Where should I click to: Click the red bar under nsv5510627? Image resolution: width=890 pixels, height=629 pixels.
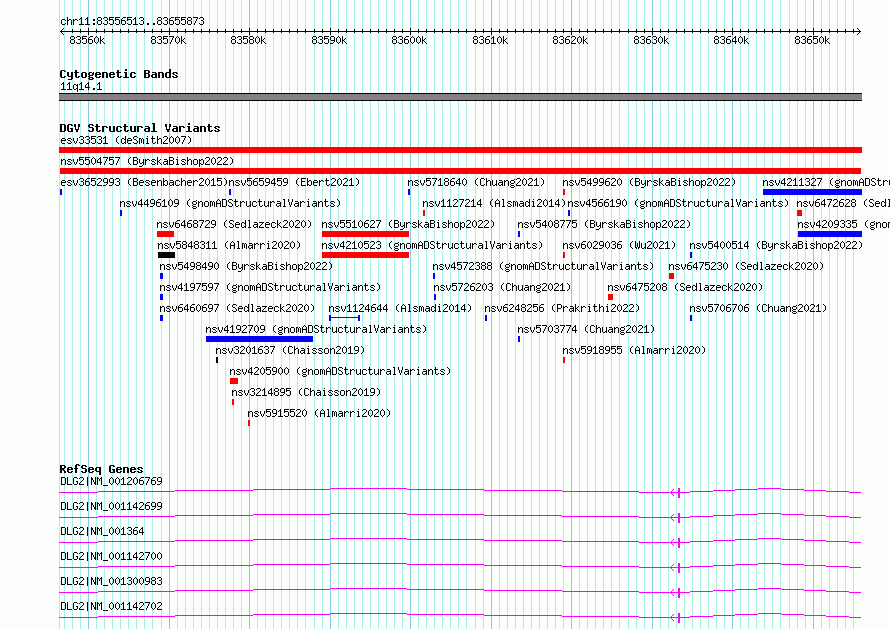click(x=365, y=234)
